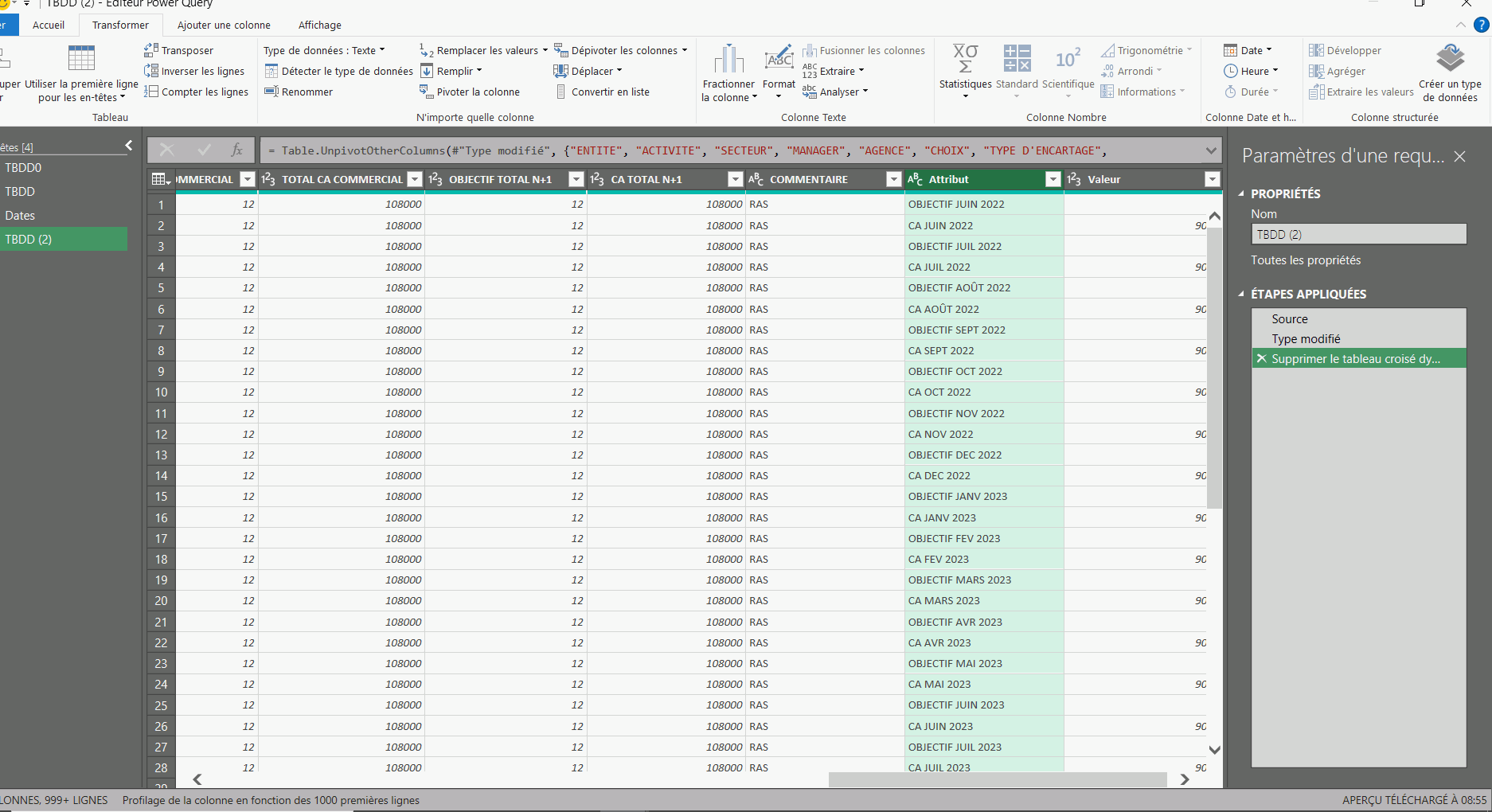The width and height of the screenshot is (1492, 812).
Task: Open the Statistiques sigma tool
Action: [x=965, y=70]
